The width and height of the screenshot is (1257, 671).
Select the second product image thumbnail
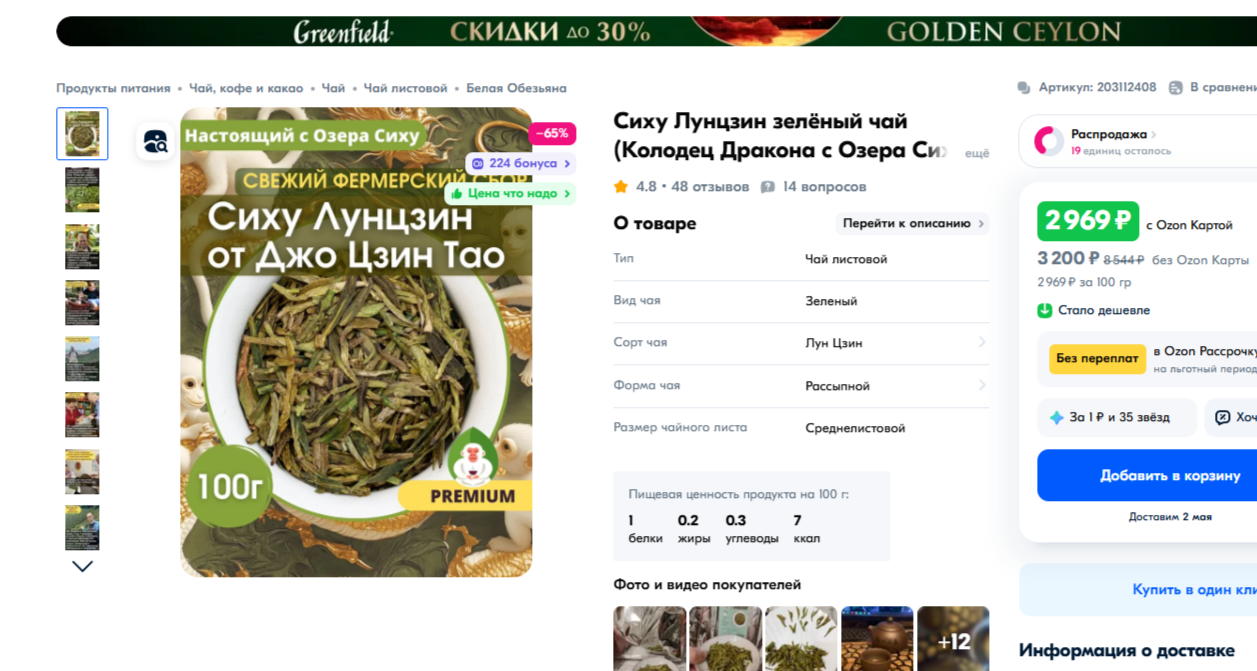pos(82,189)
